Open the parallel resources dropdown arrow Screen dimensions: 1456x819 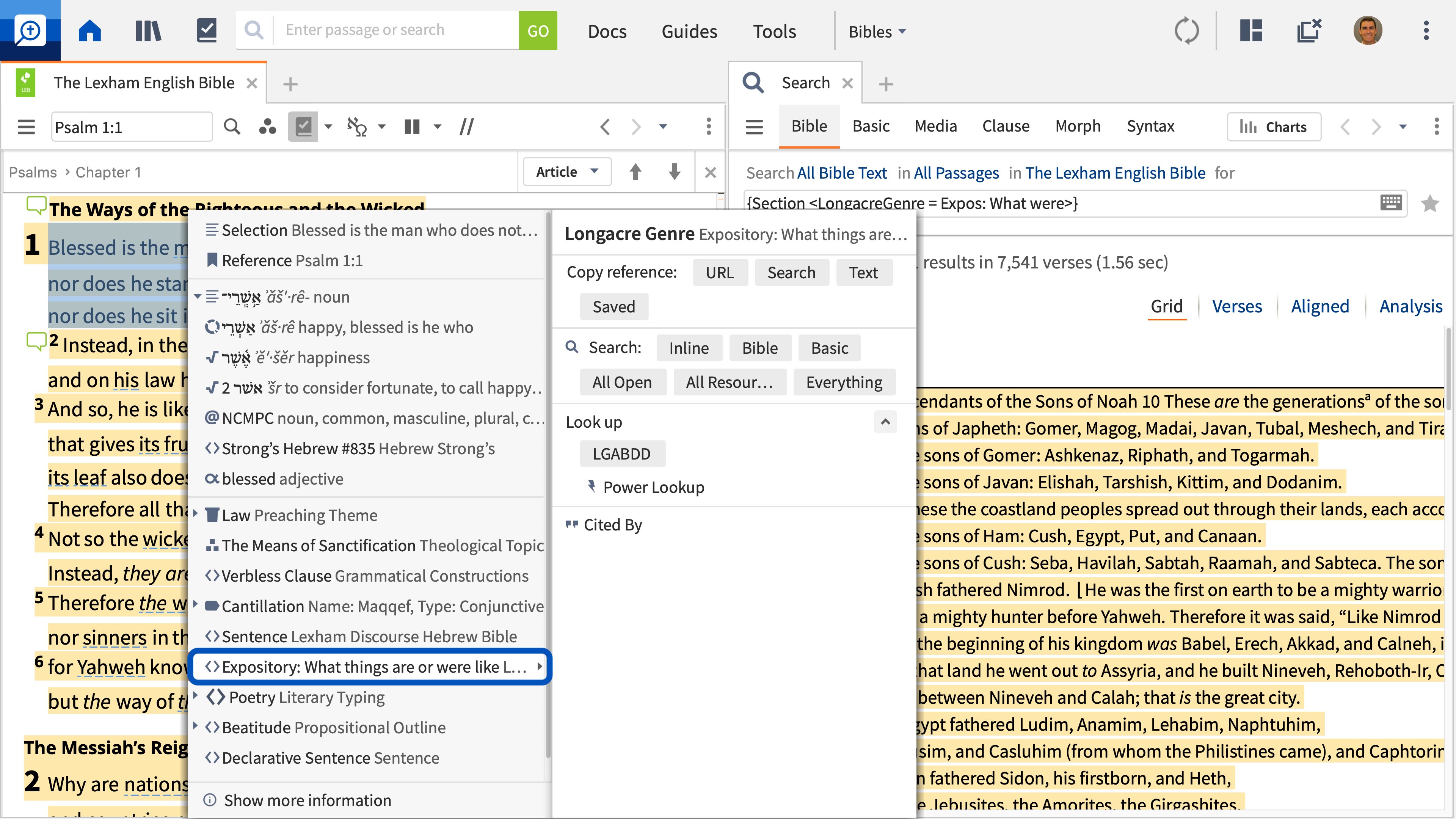click(x=437, y=127)
